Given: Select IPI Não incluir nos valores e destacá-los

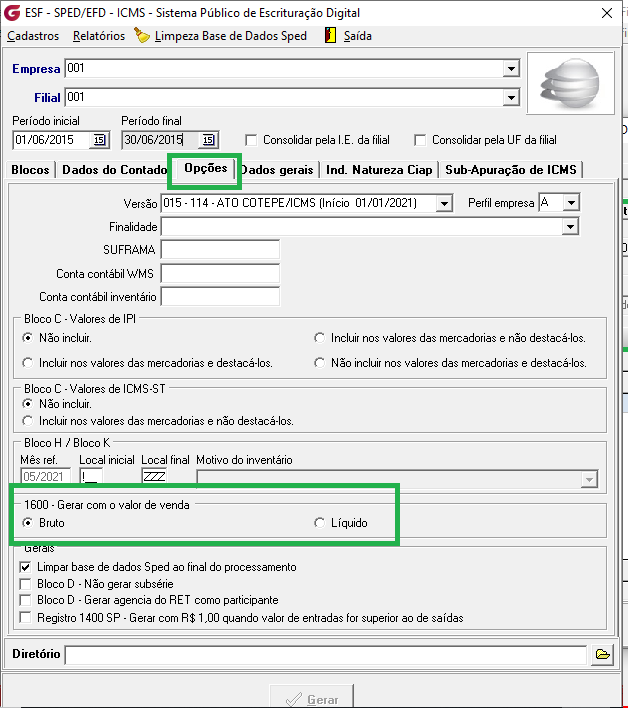Looking at the screenshot, I should (320, 363).
